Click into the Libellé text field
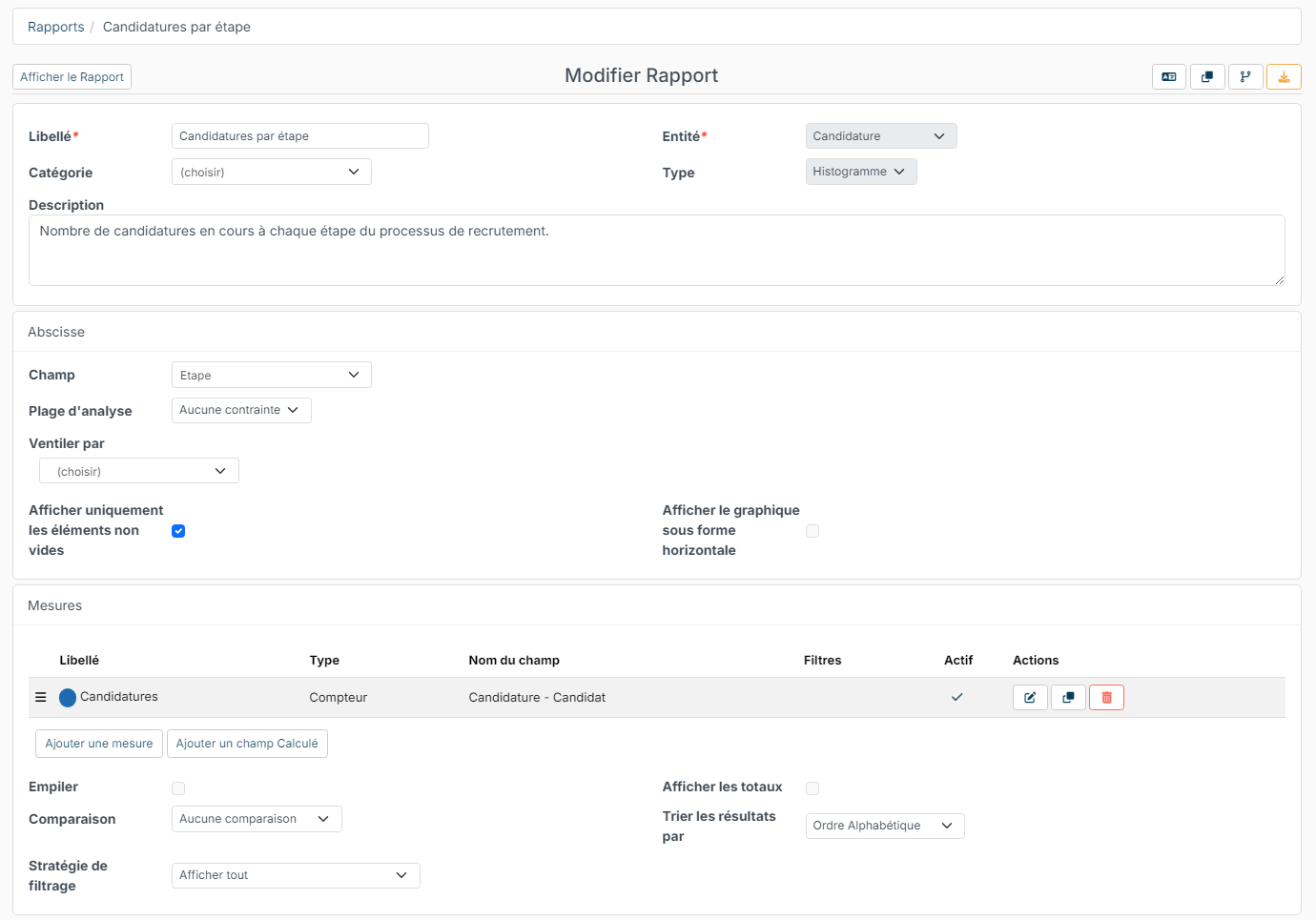This screenshot has width=1316, height=920. pos(300,136)
